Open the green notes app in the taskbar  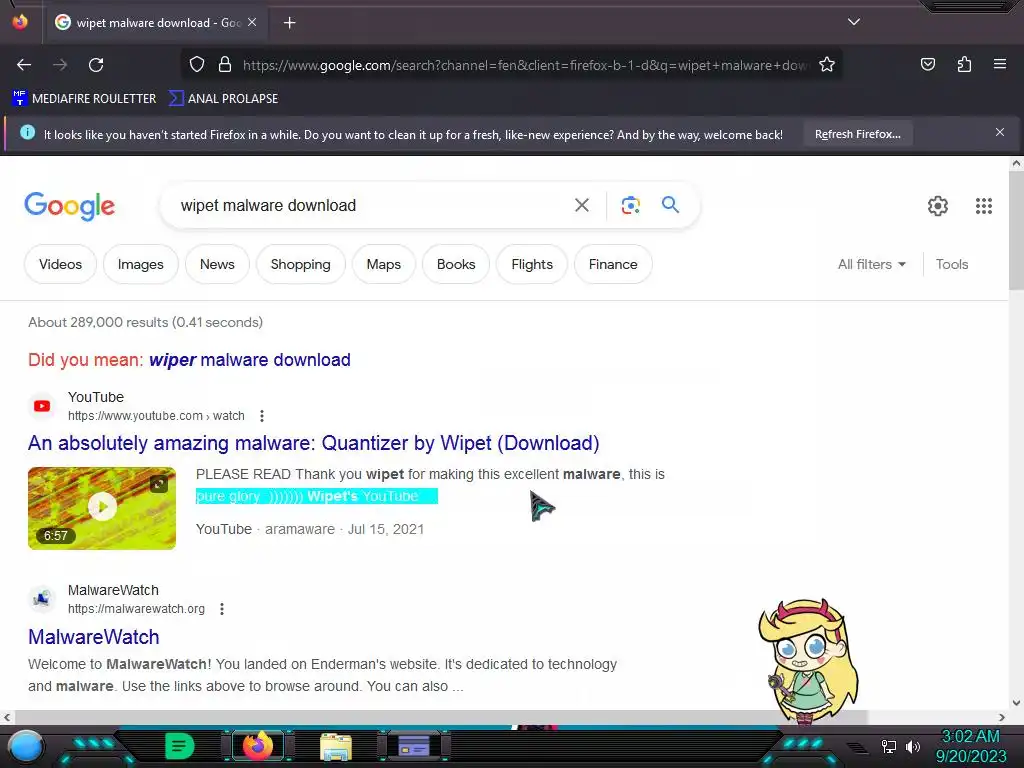tap(179, 746)
